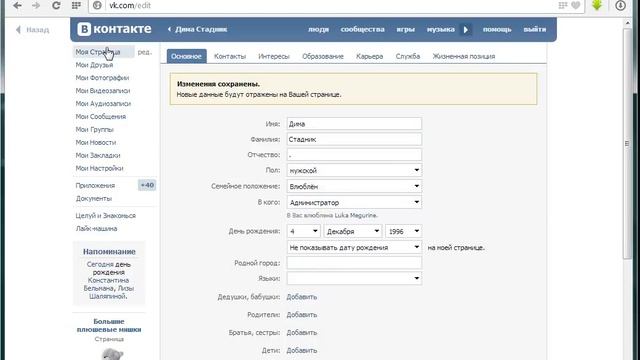Click the heart bookmark icon

point(576,5)
